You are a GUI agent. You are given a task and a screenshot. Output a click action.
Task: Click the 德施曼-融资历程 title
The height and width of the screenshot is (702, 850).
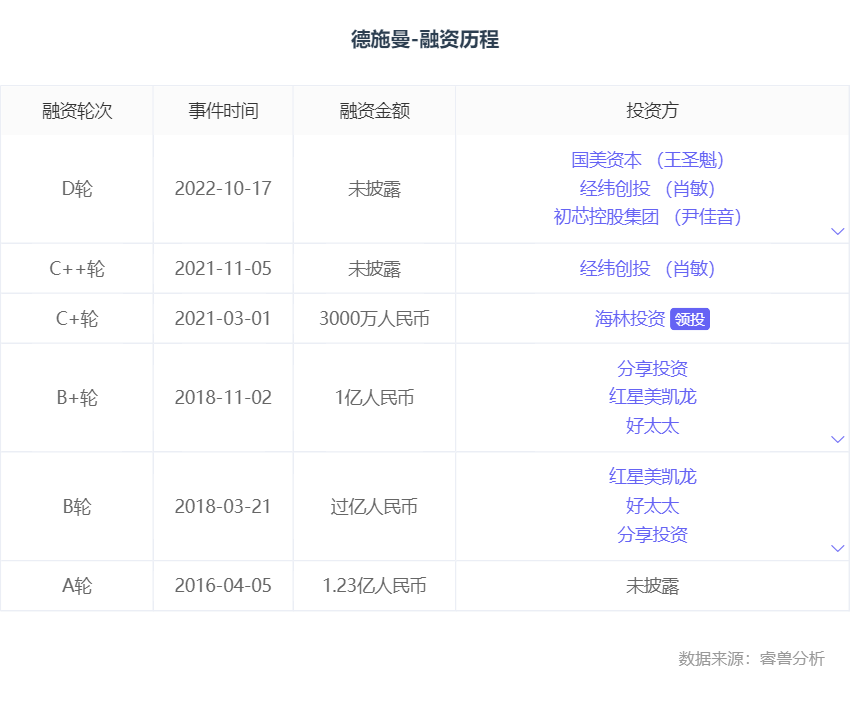pyautogui.click(x=425, y=39)
